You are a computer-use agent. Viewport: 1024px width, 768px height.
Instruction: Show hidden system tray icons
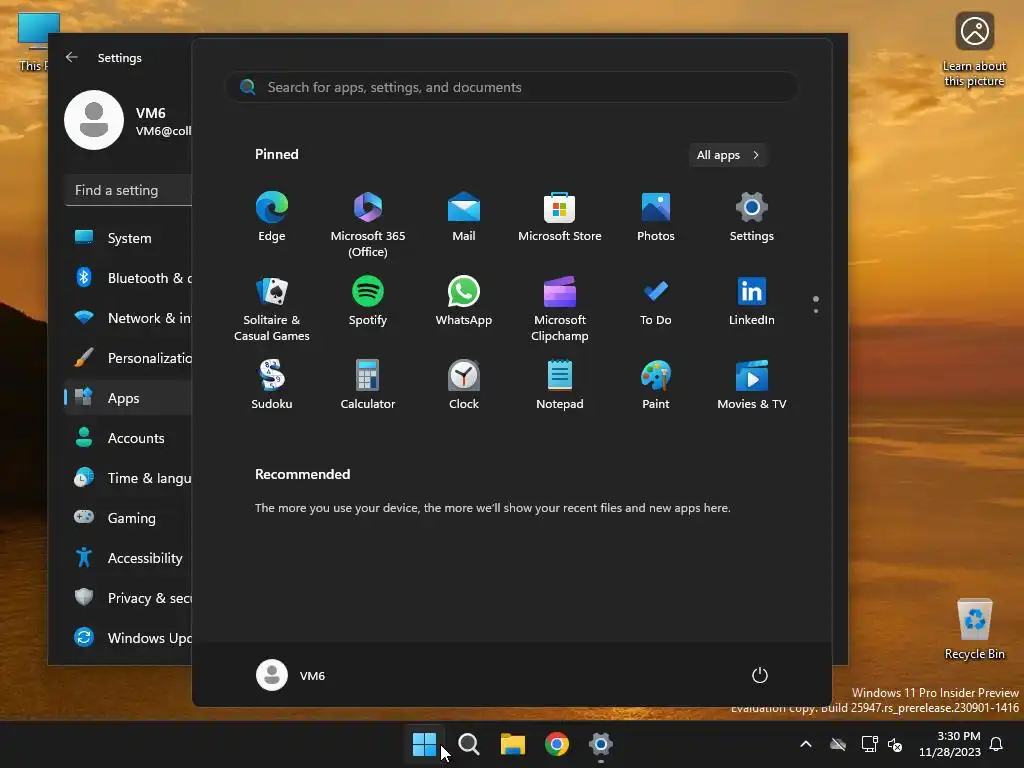click(x=806, y=744)
